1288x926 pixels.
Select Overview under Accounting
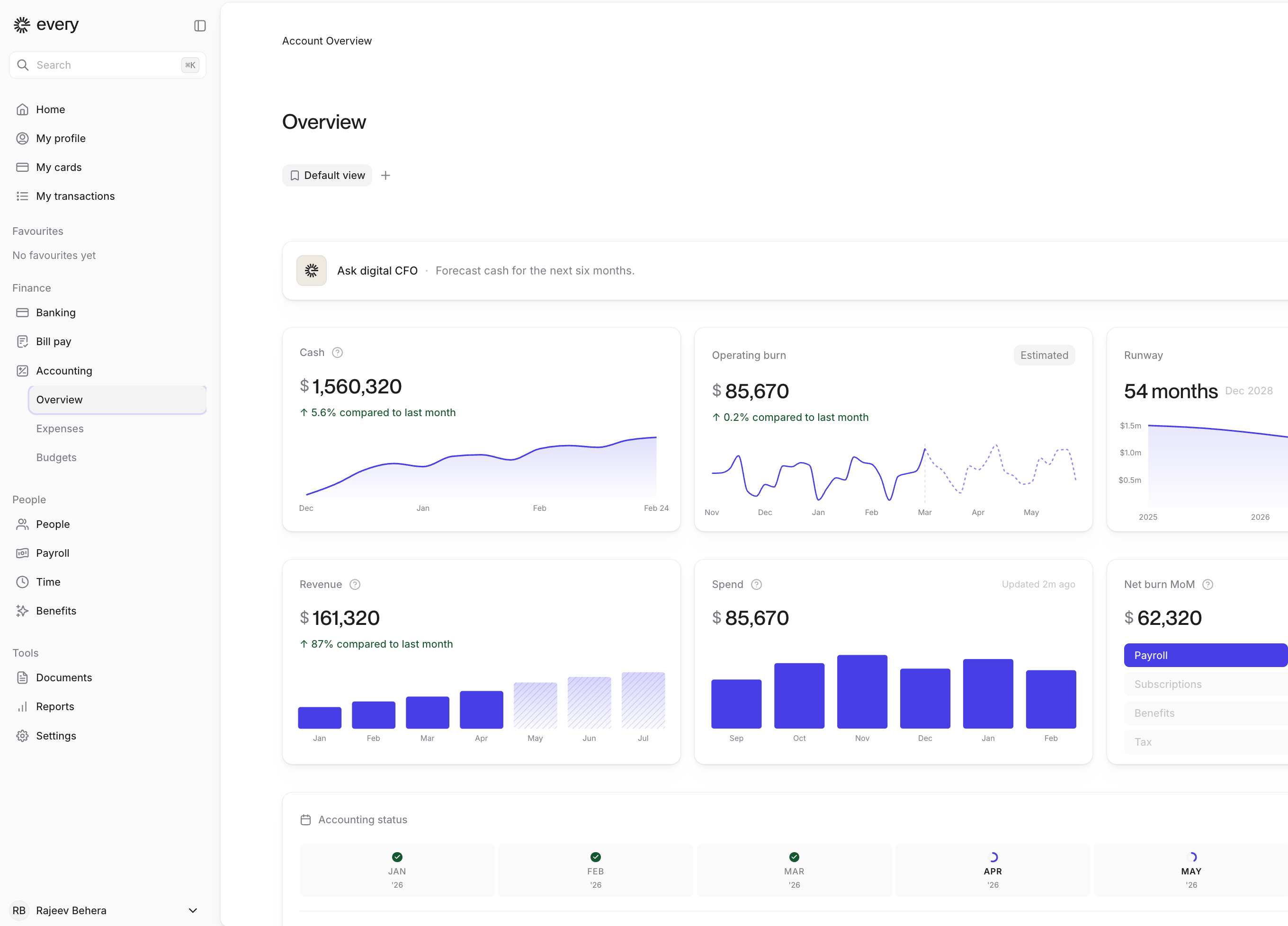coord(117,400)
